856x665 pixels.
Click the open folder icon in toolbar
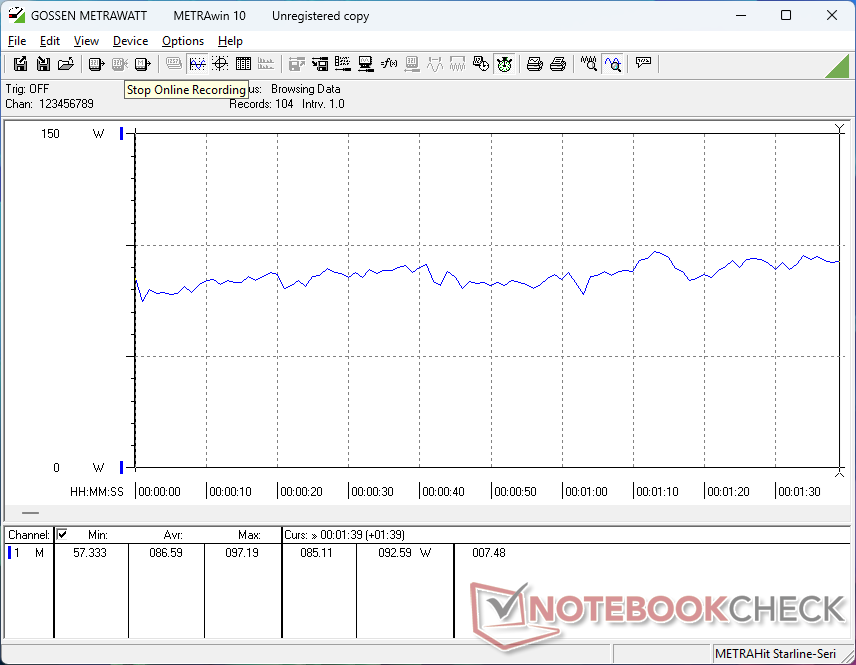pyautogui.click(x=65, y=64)
